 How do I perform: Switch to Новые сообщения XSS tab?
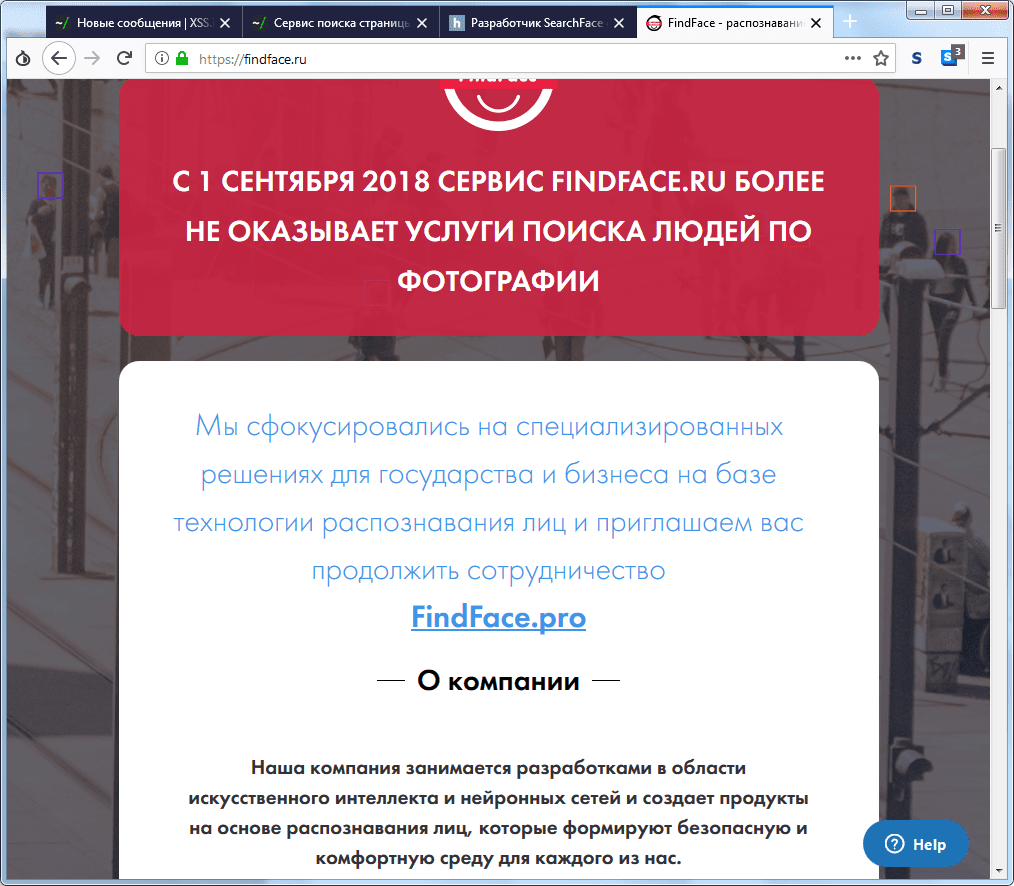pos(144,23)
